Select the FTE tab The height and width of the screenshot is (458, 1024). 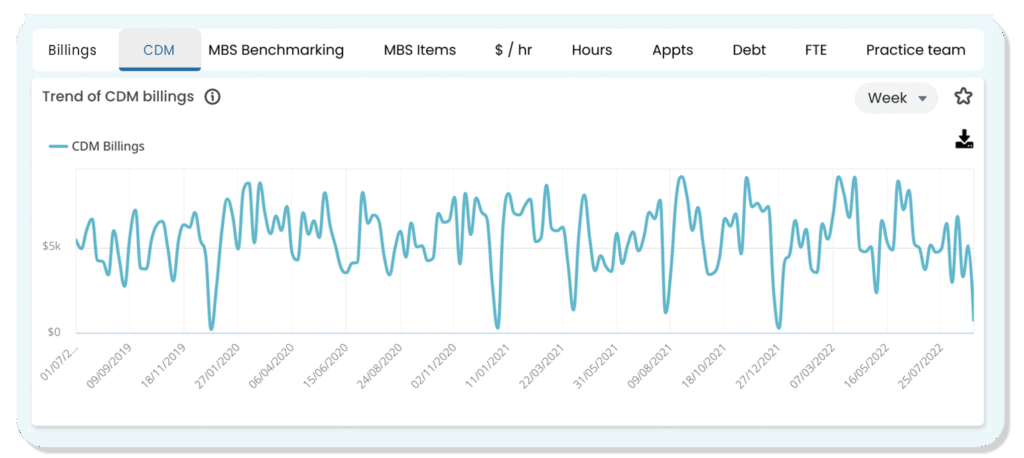(x=816, y=50)
